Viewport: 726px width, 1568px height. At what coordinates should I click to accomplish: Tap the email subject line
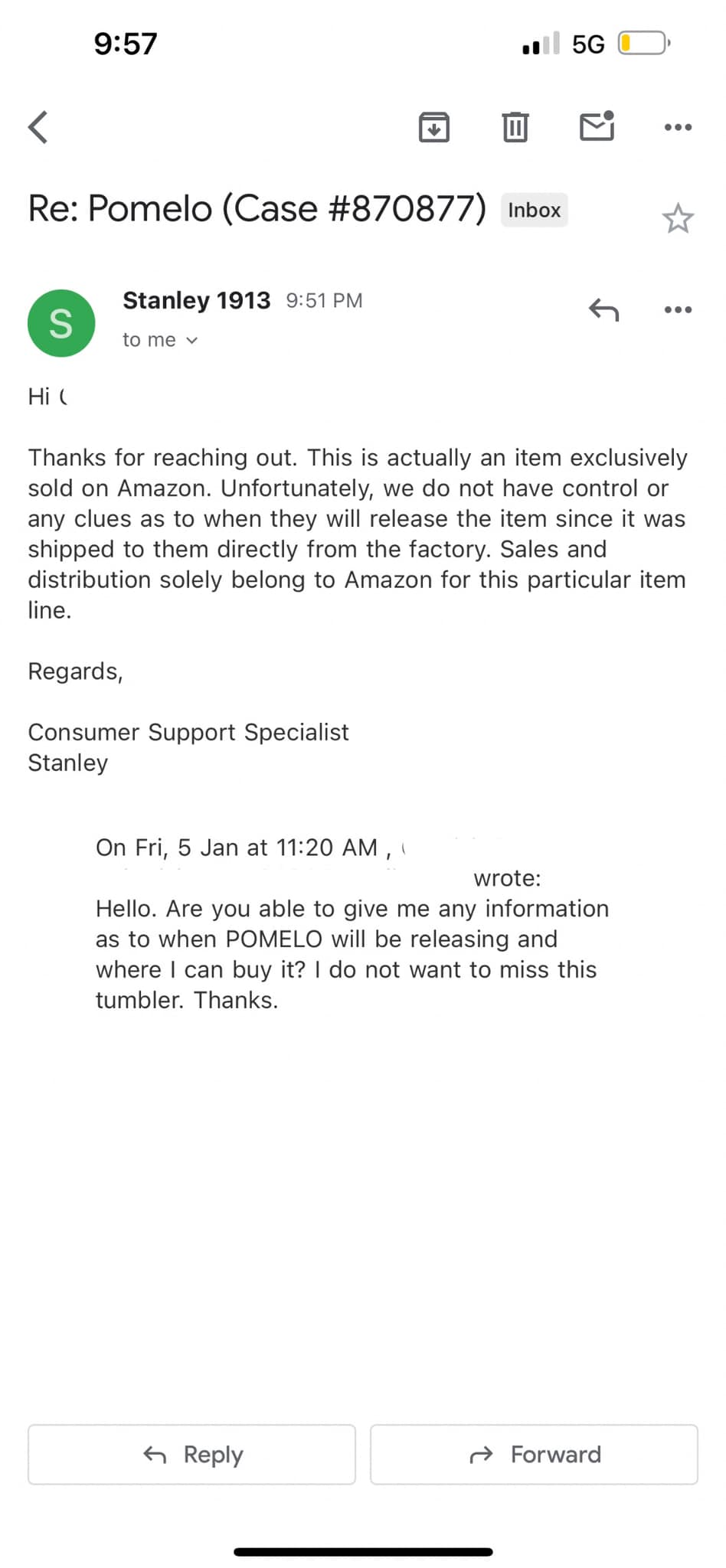(x=257, y=208)
